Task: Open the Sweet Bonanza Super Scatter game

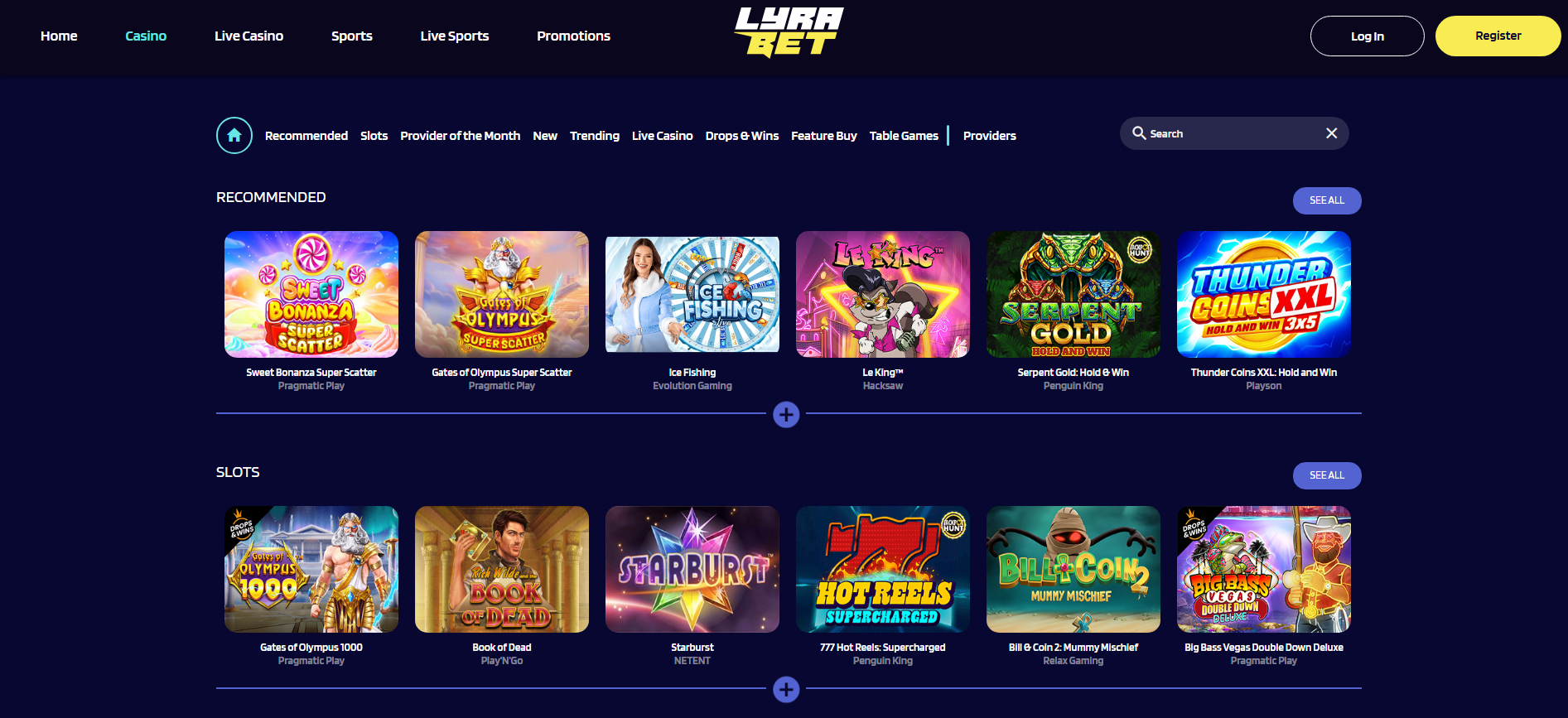Action: [311, 295]
